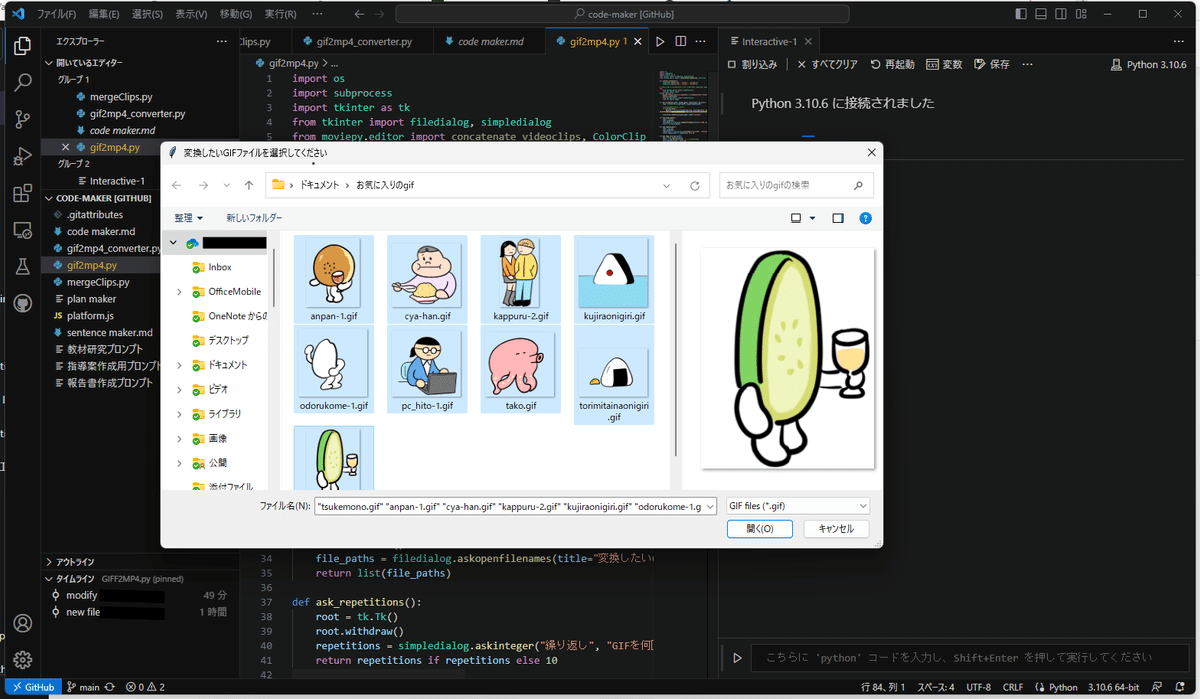
Task: Split the editor to the right
Action: (x=681, y=42)
